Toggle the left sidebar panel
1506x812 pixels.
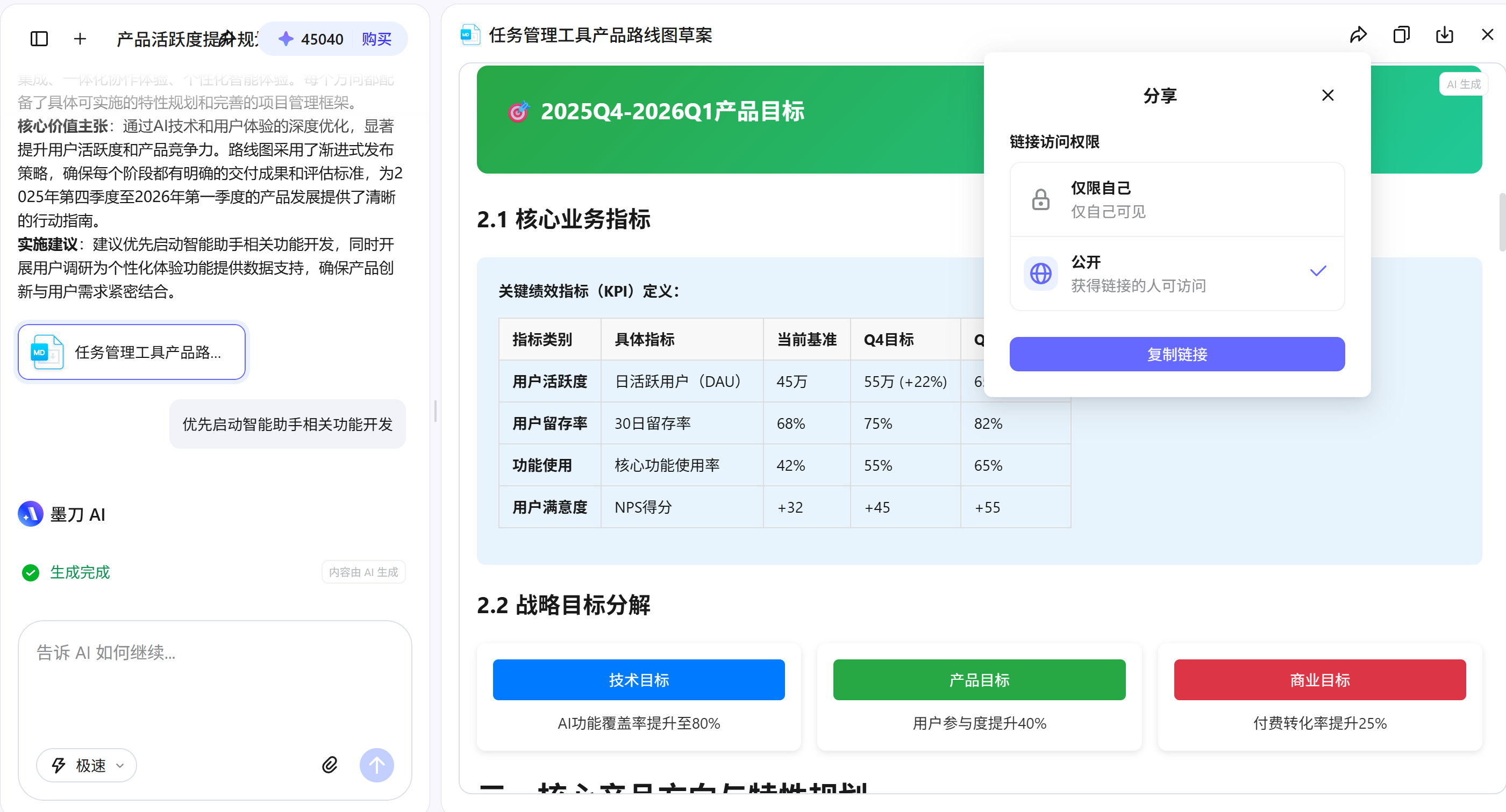tap(38, 39)
